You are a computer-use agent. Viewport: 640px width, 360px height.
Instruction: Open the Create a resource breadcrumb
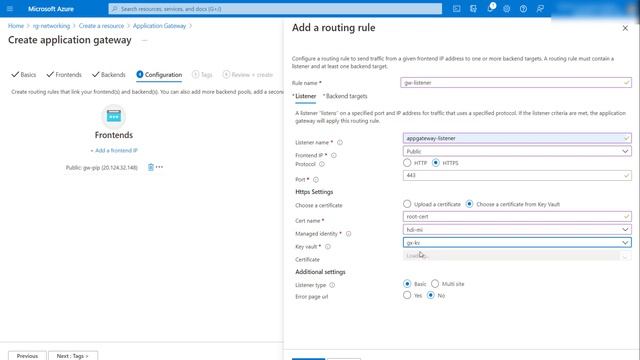tap(101, 26)
